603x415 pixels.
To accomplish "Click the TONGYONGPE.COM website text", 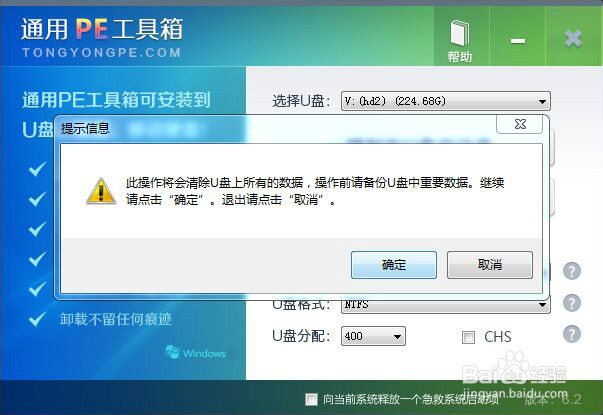I will (x=101, y=53).
